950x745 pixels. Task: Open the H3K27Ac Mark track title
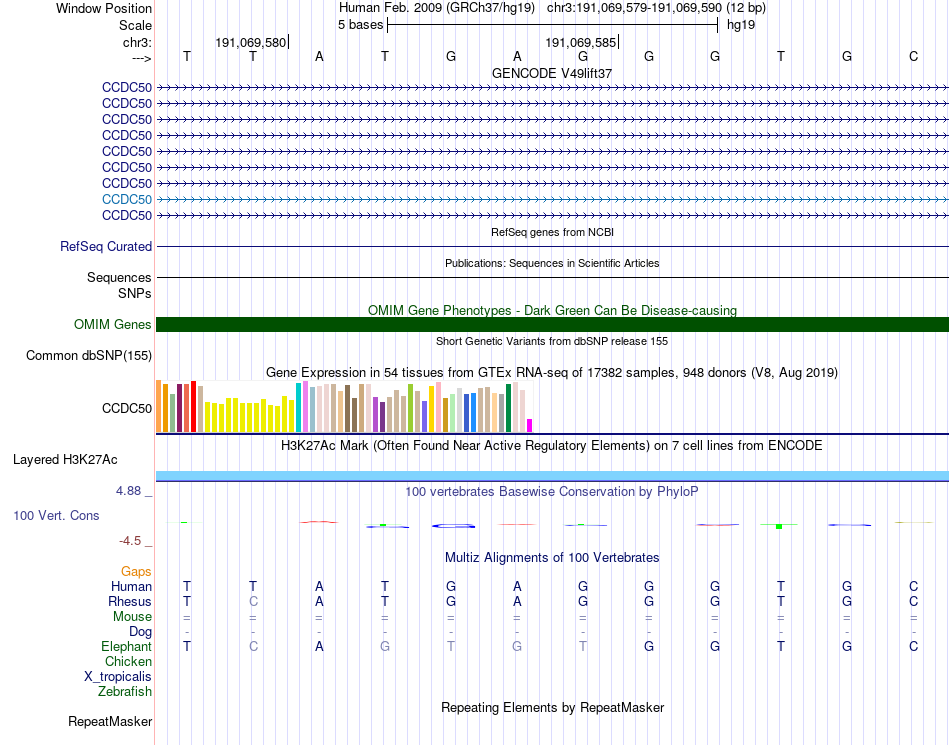[x=552, y=446]
